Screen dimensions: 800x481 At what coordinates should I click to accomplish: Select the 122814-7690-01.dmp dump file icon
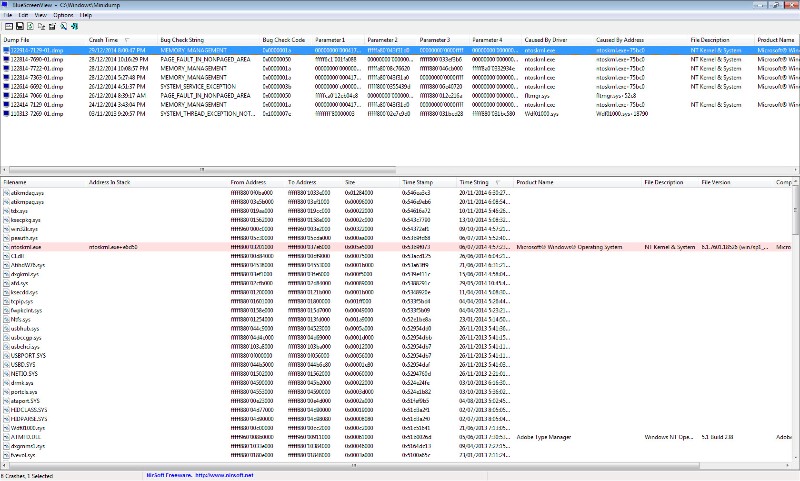pos(6,58)
